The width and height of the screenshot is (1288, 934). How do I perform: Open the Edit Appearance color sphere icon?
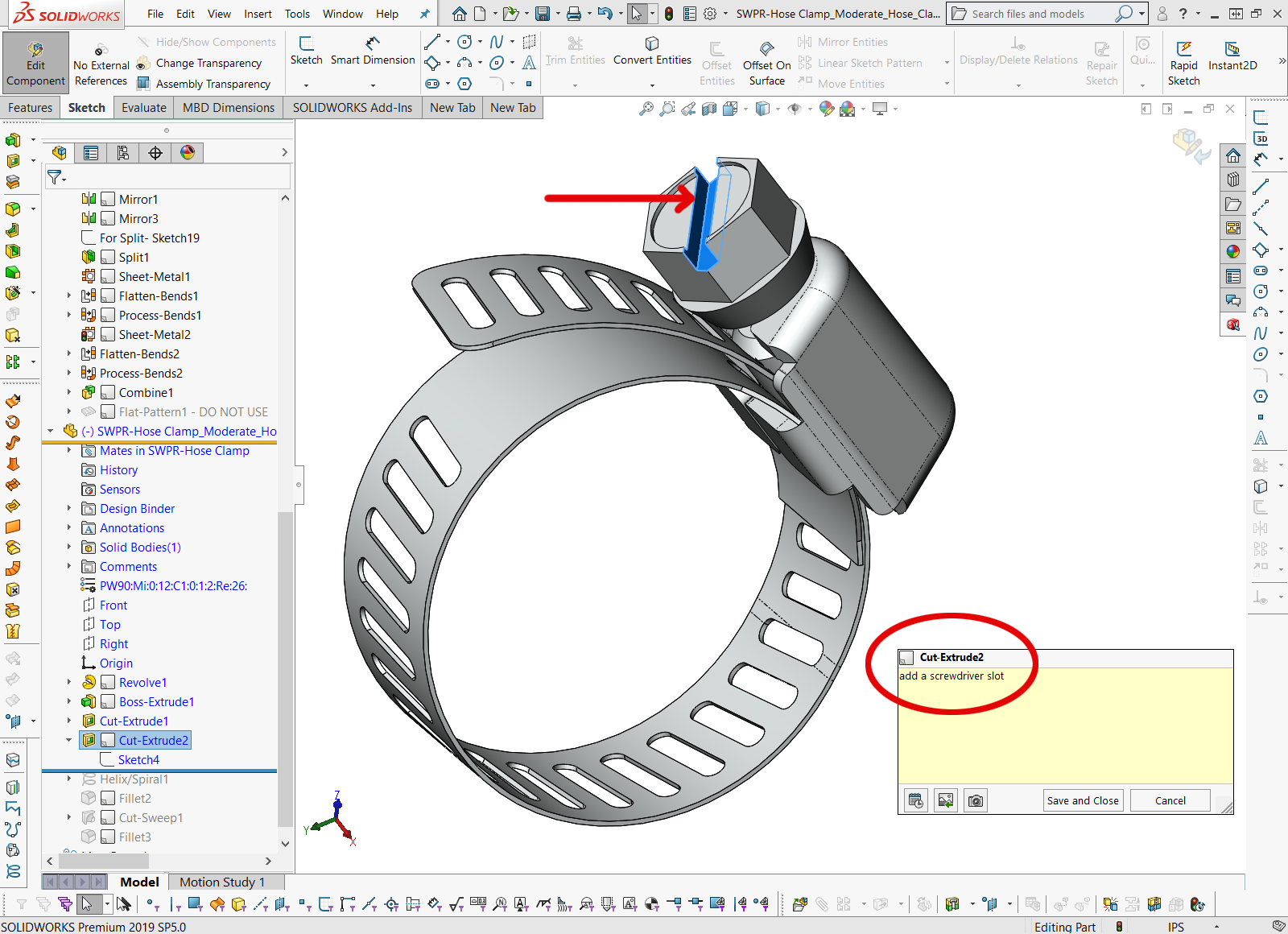tap(826, 109)
